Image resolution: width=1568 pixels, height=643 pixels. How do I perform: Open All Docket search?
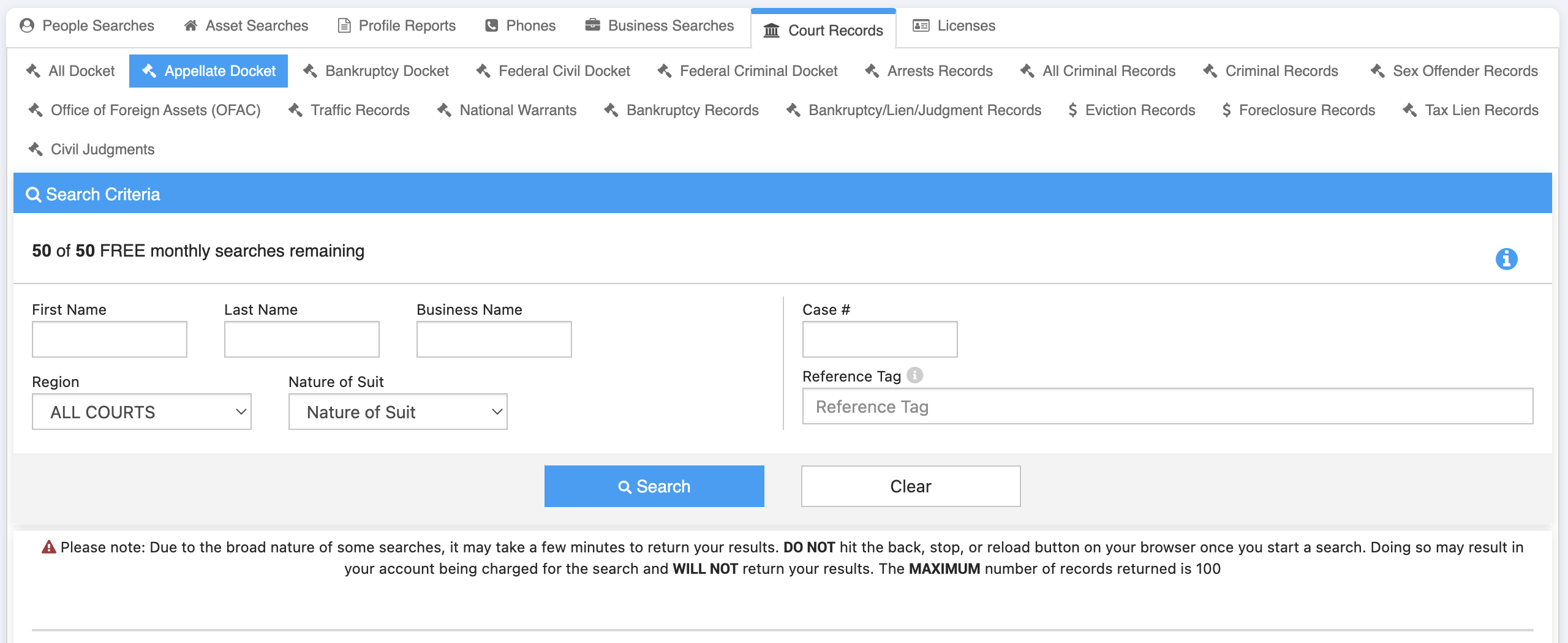[x=70, y=71]
